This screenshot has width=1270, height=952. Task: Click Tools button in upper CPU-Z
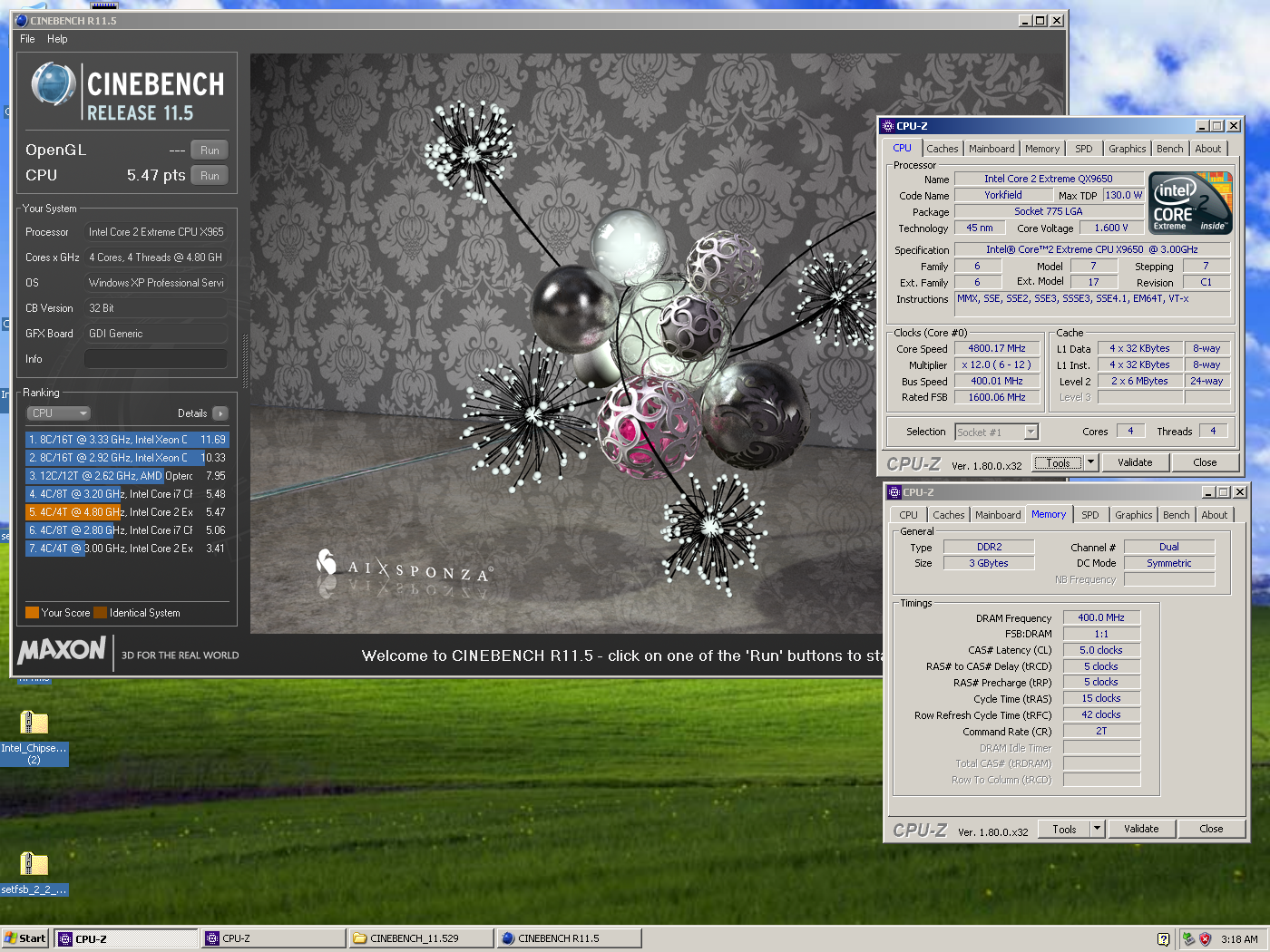point(1059,462)
